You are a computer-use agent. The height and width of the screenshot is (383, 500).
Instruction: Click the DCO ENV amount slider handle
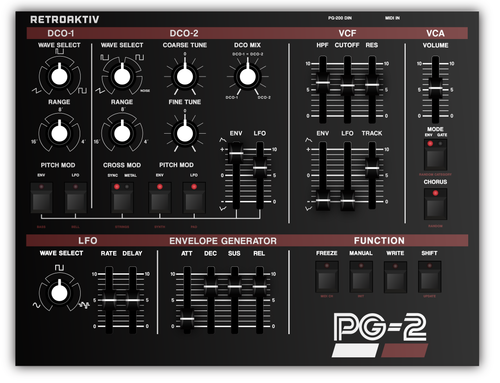[x=236, y=153]
